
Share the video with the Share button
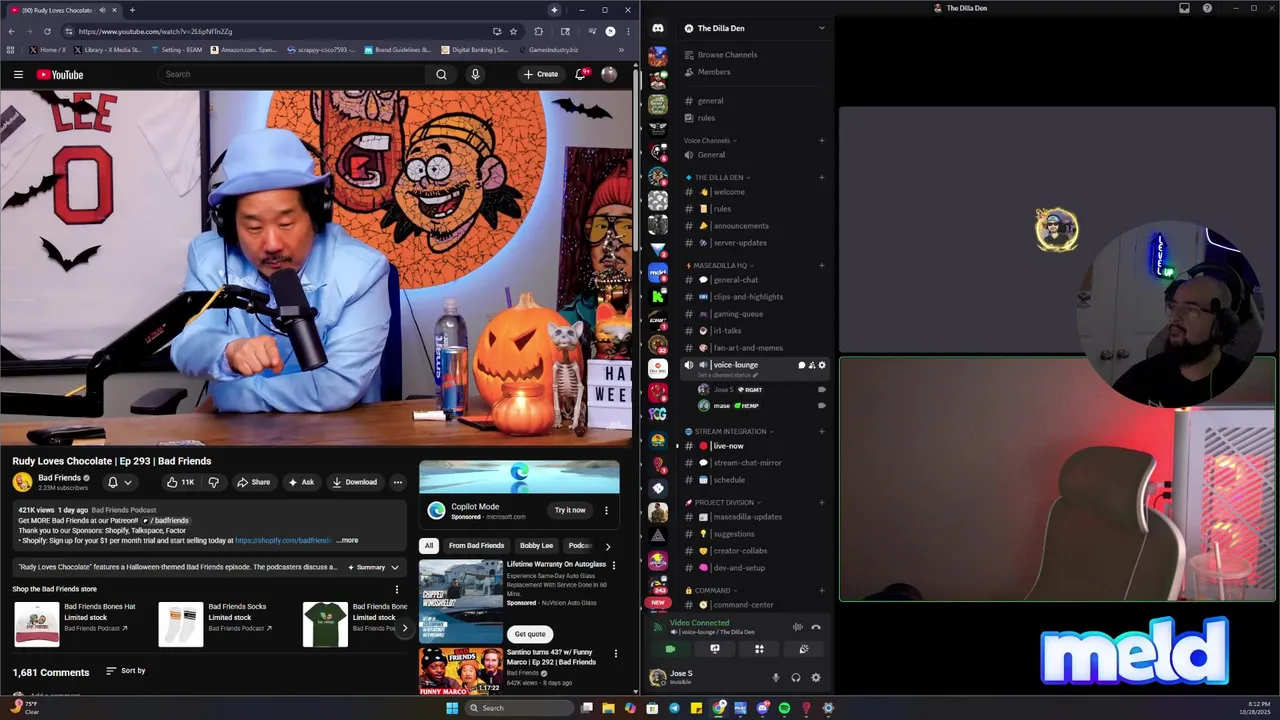click(253, 482)
